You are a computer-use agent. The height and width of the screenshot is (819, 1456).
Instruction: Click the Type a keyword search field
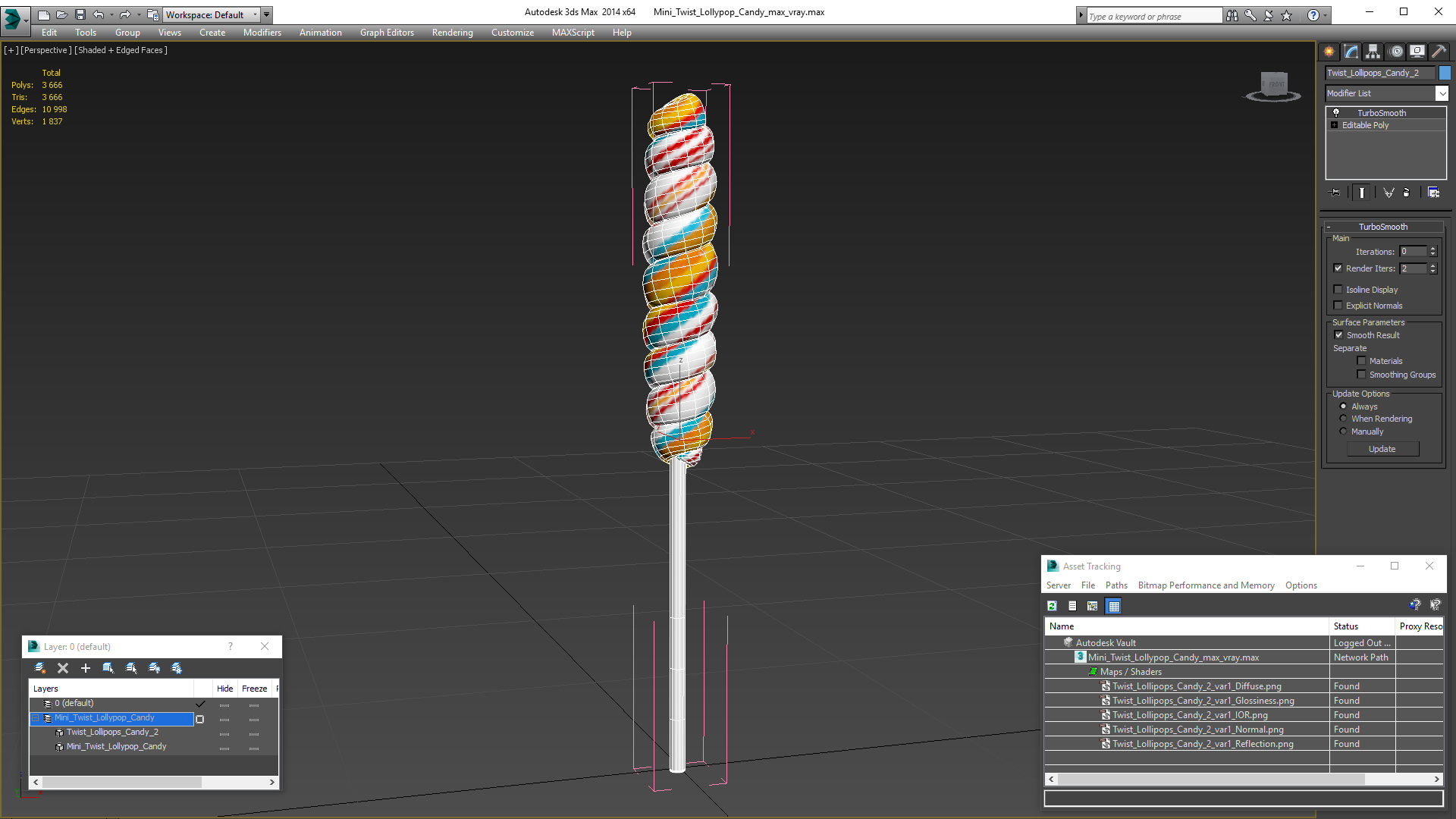point(1153,16)
